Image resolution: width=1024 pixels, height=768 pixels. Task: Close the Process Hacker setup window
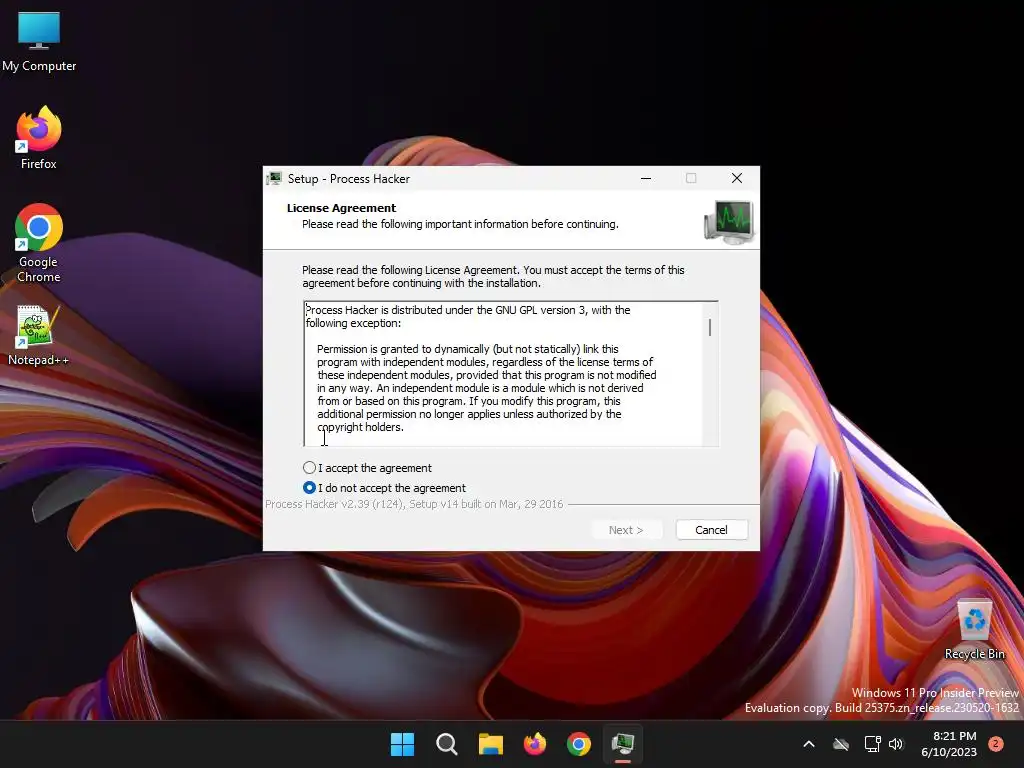[x=737, y=178]
